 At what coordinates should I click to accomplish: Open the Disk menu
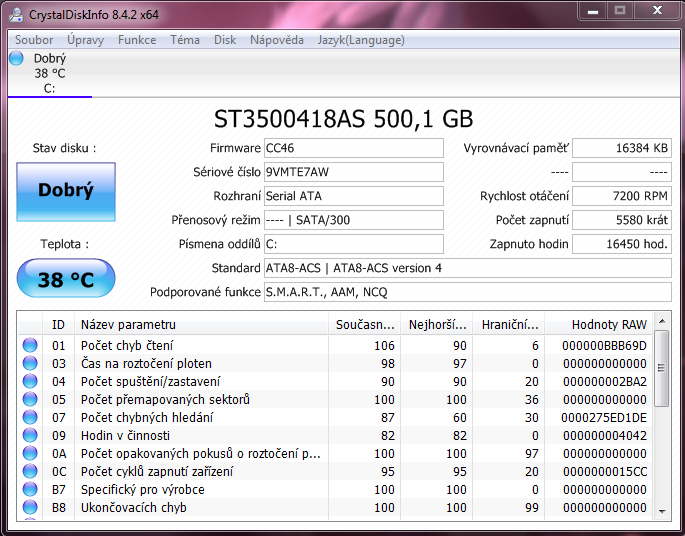[225, 40]
